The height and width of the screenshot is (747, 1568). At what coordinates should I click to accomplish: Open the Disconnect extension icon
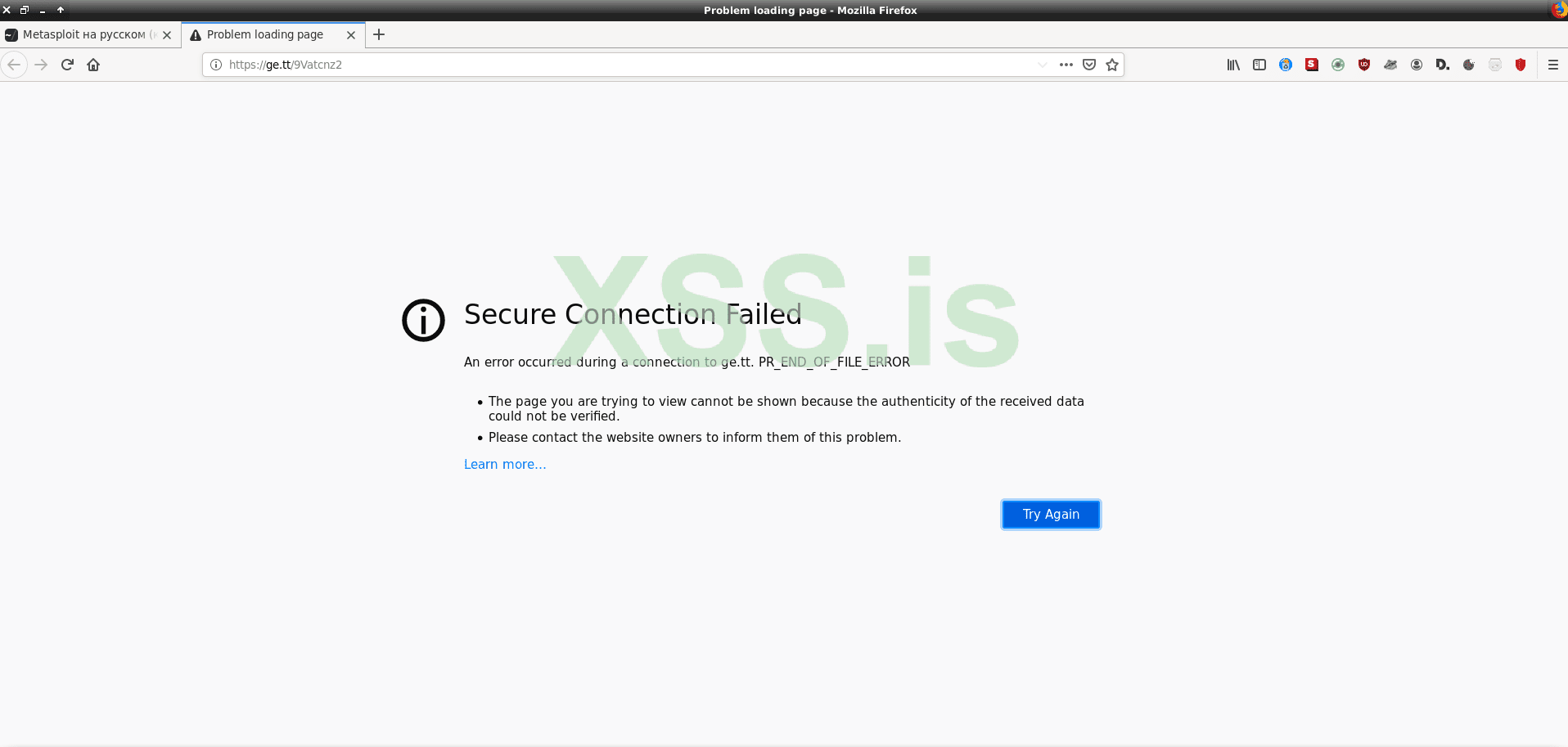tap(1442, 65)
